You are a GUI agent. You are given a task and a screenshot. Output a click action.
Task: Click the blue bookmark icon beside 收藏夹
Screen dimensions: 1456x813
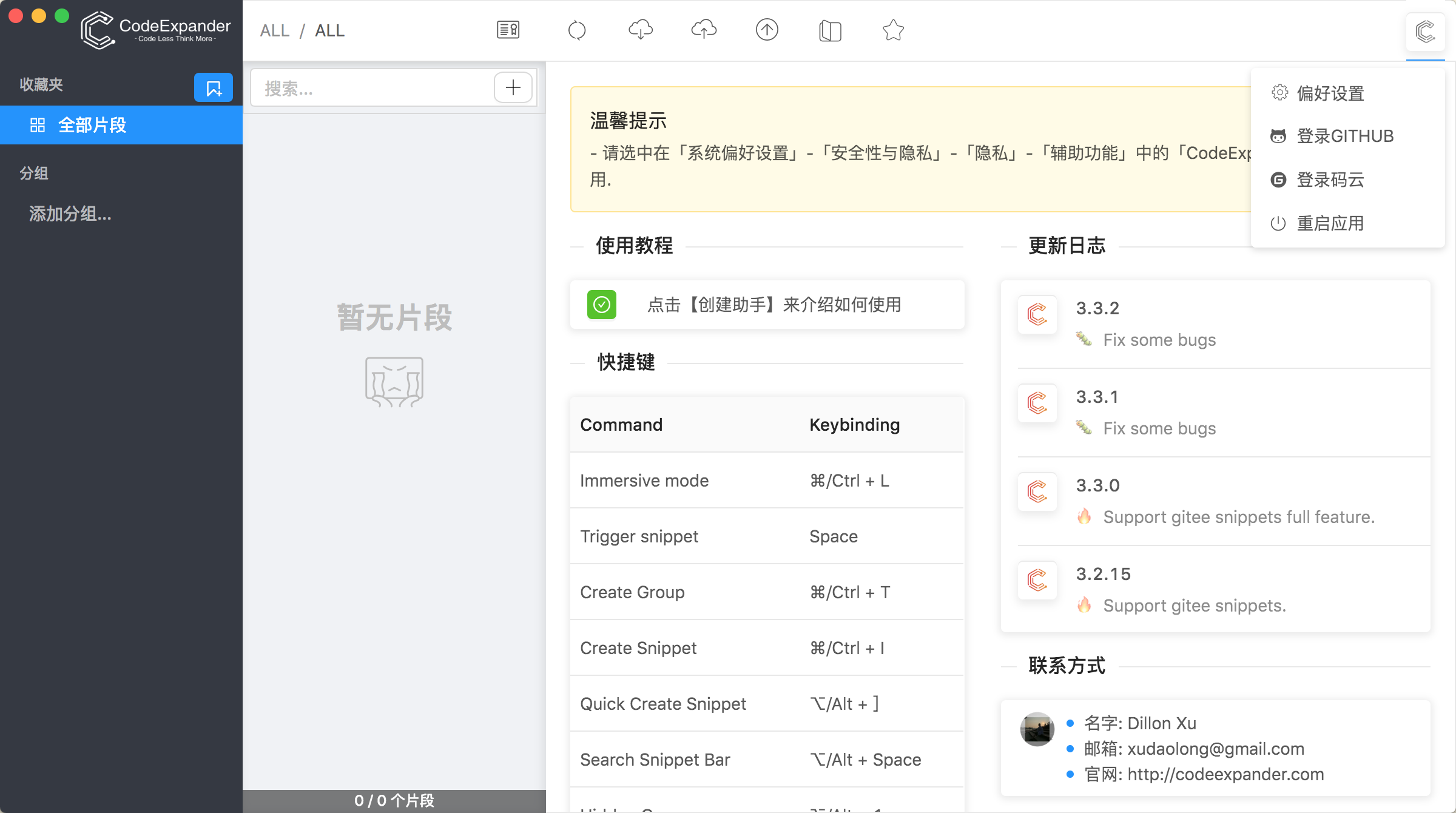click(213, 87)
